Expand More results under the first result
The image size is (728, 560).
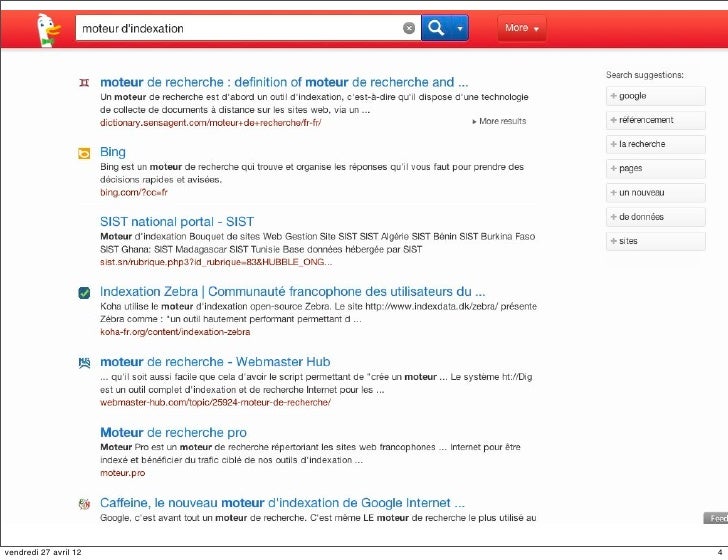[x=499, y=121]
